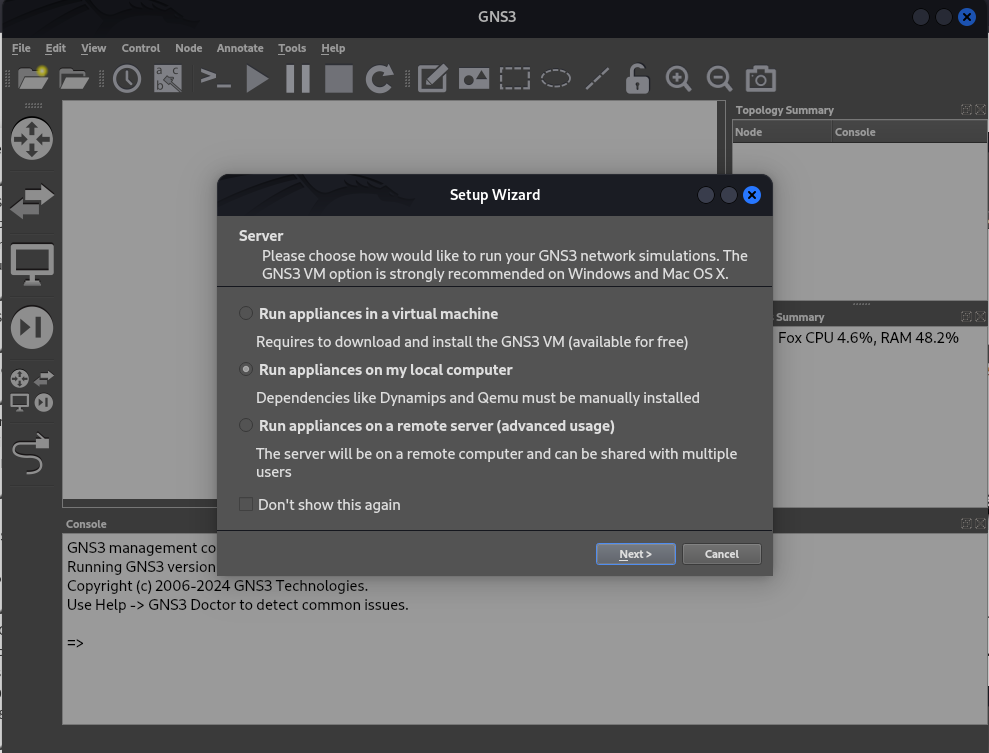Float the Servers Summary panel
Screen dimensions: 989x753
coord(966,317)
